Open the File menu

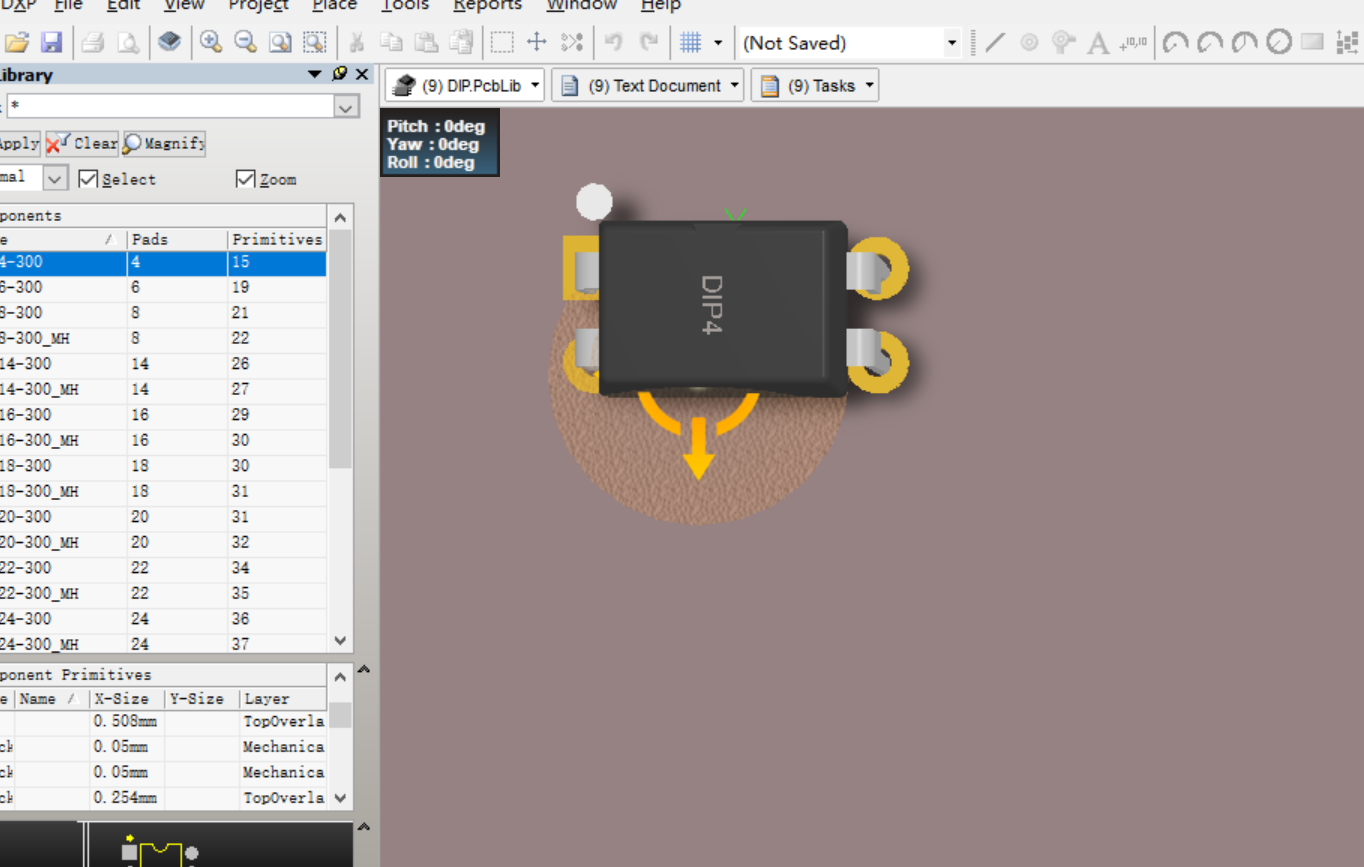(x=69, y=5)
